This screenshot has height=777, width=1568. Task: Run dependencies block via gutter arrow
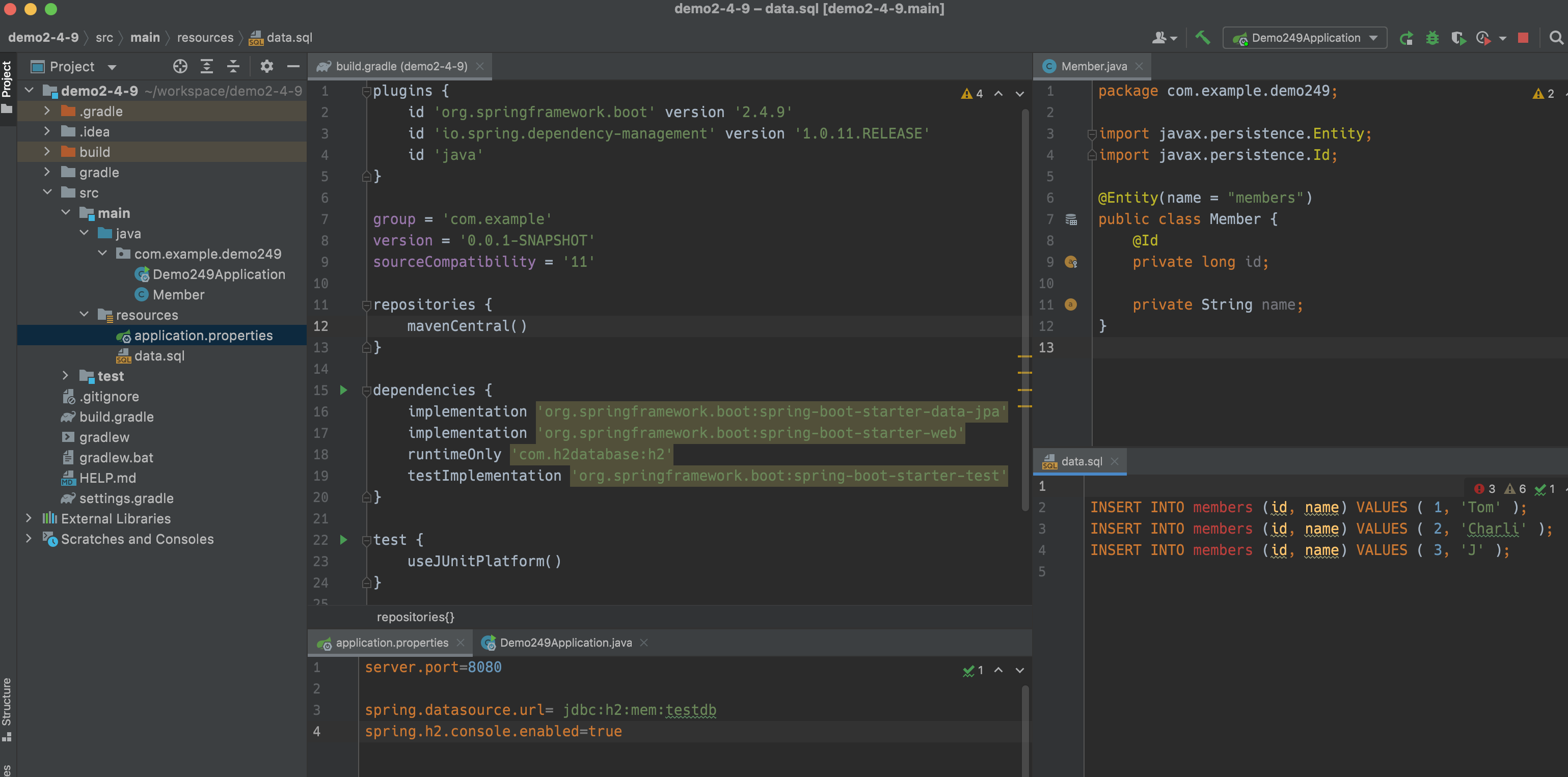tap(343, 390)
